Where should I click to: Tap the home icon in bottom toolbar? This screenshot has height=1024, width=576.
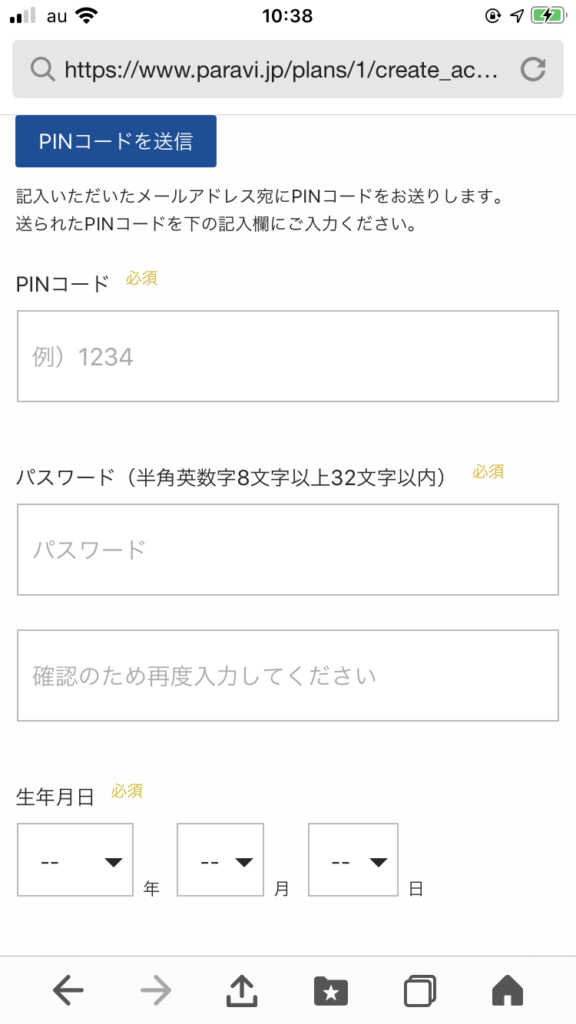[507, 991]
